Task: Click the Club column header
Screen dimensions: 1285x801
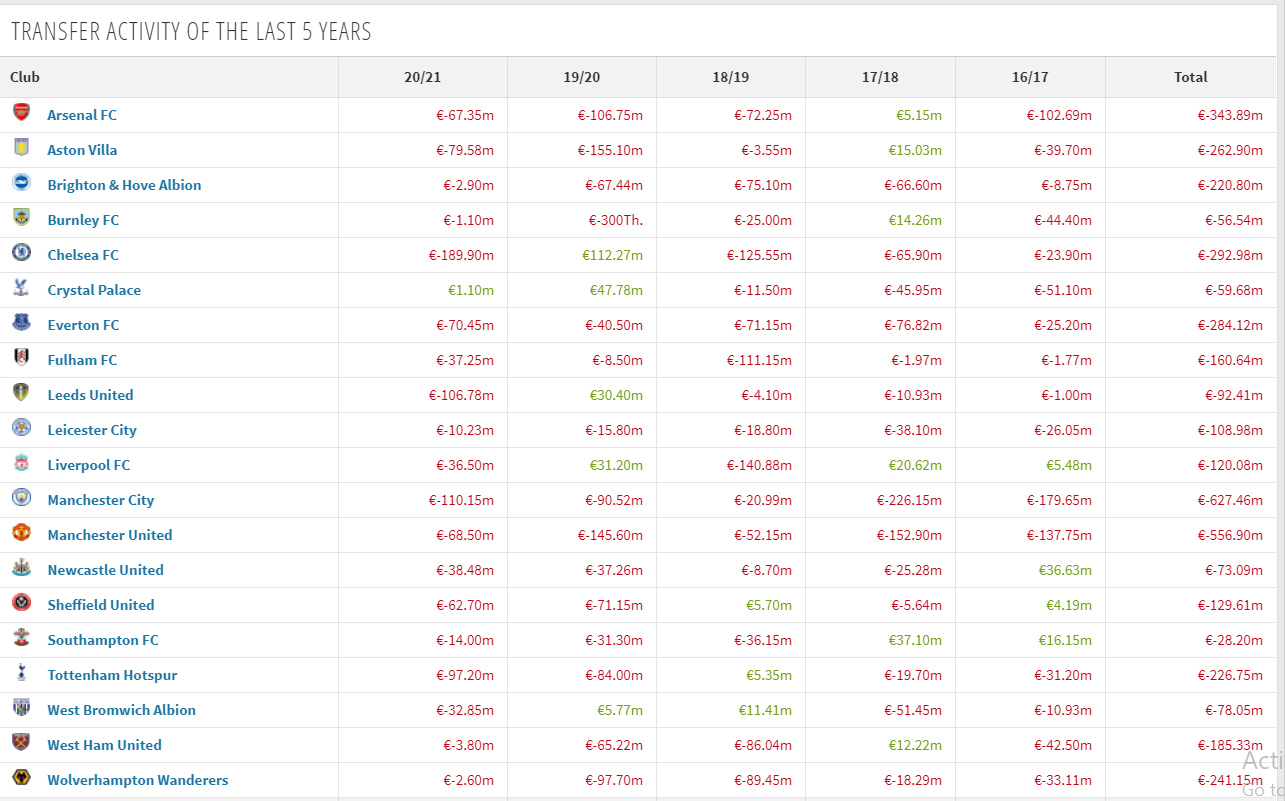Action: click(25, 77)
